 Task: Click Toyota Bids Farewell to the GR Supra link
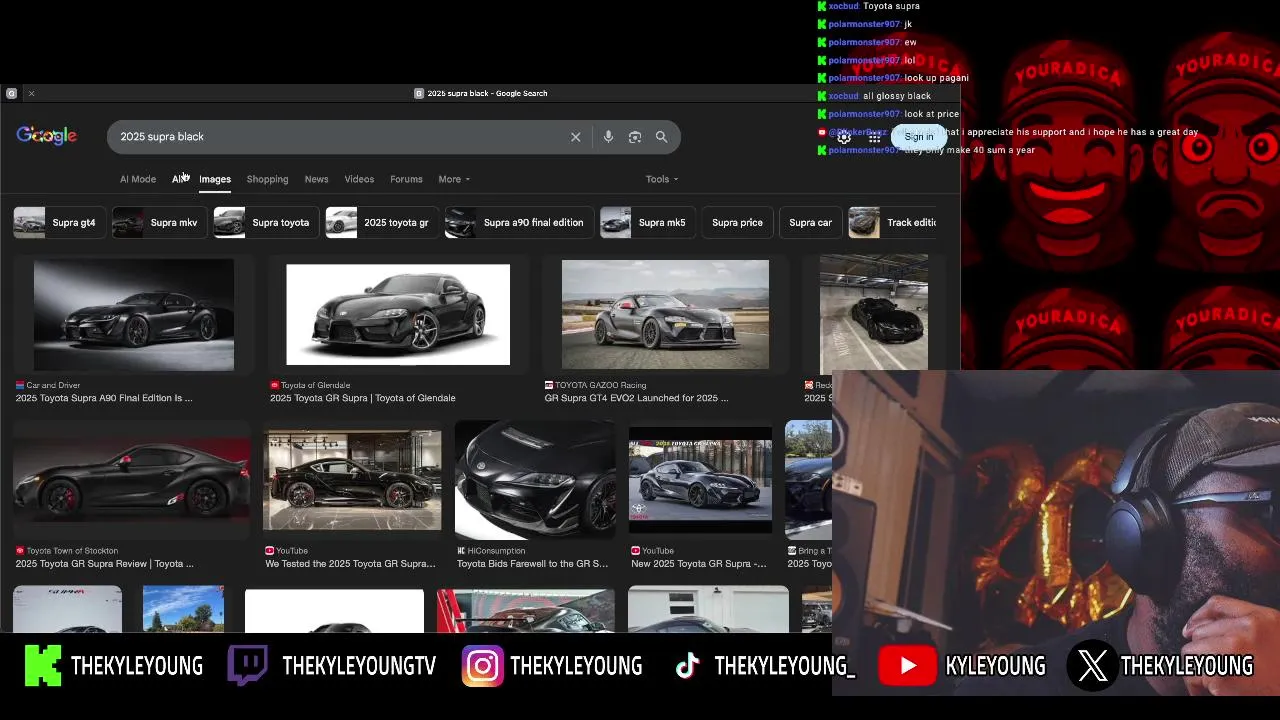pos(532,564)
